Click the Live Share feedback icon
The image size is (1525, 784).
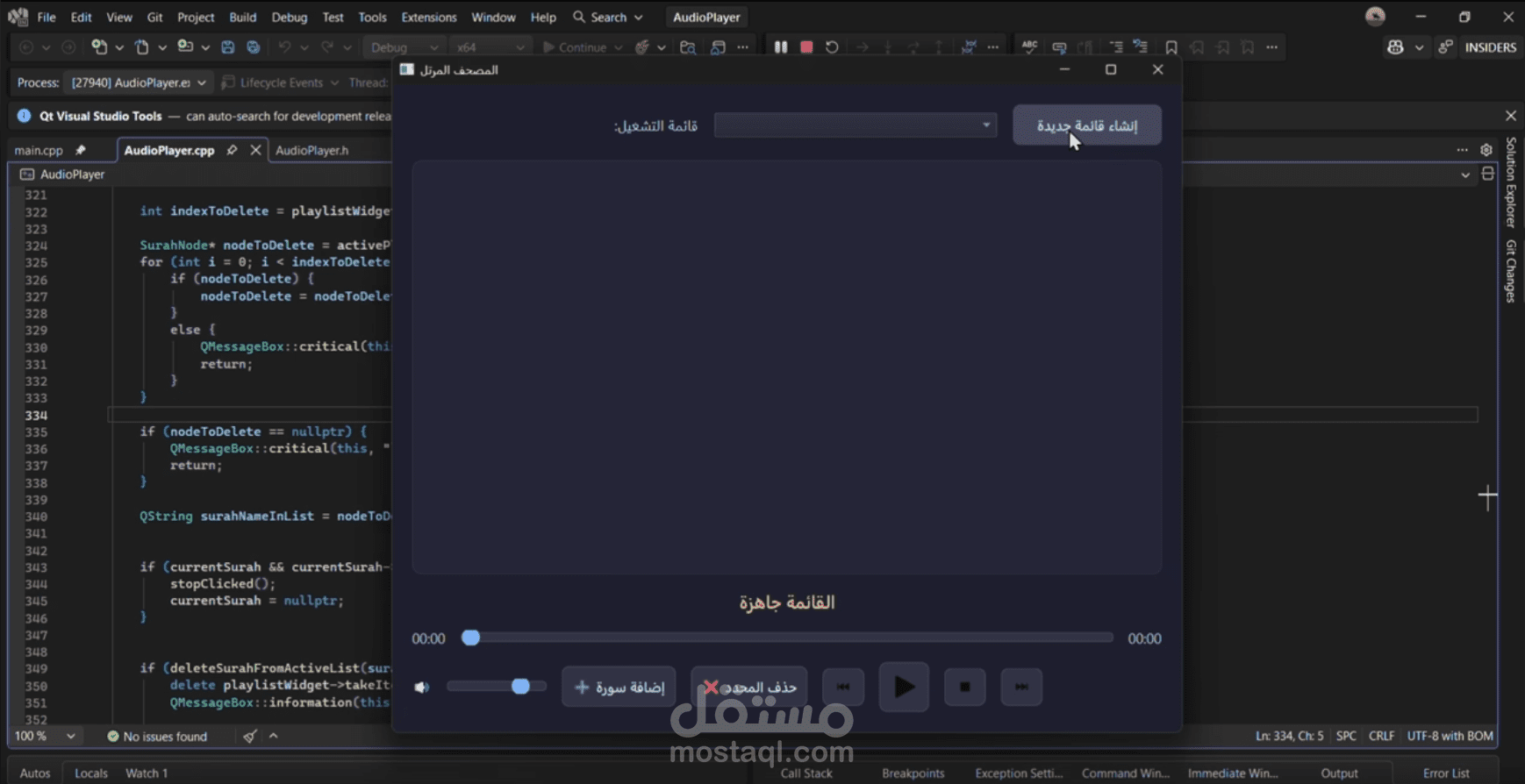tap(1445, 47)
